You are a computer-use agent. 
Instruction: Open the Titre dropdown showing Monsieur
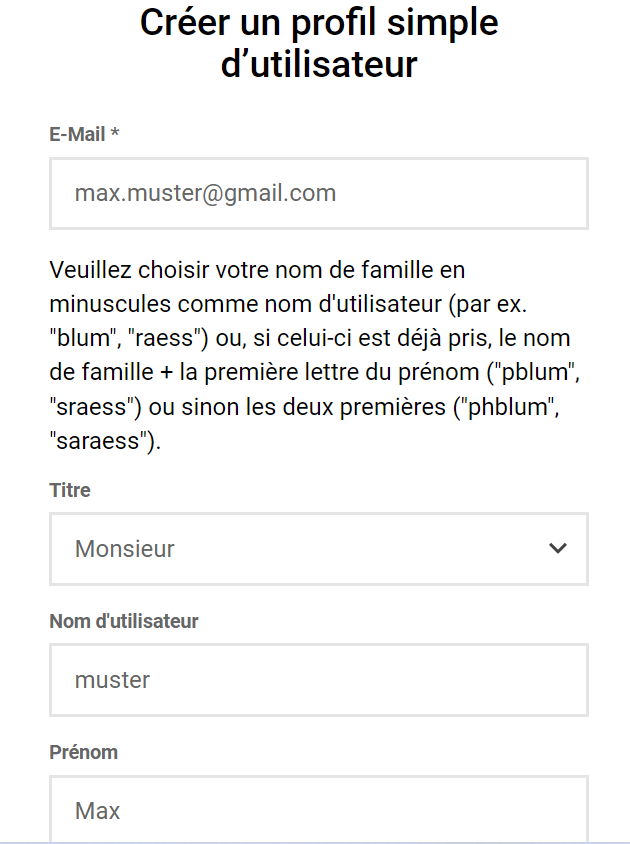pyautogui.click(x=319, y=548)
